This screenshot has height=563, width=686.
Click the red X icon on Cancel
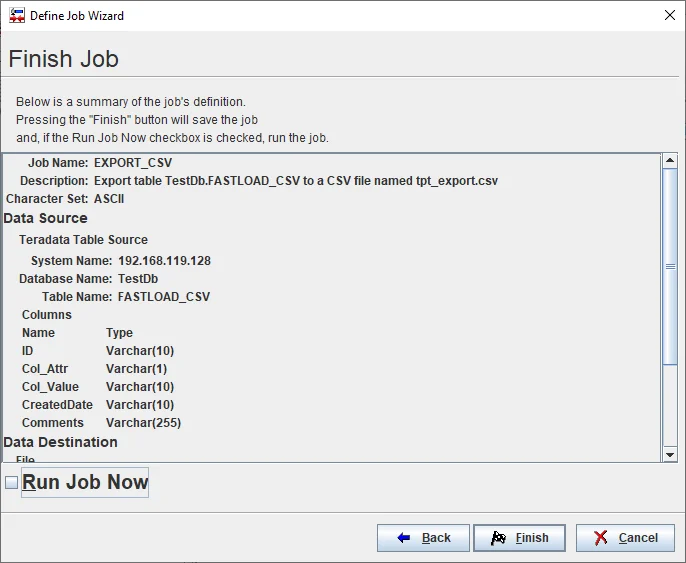(x=601, y=538)
